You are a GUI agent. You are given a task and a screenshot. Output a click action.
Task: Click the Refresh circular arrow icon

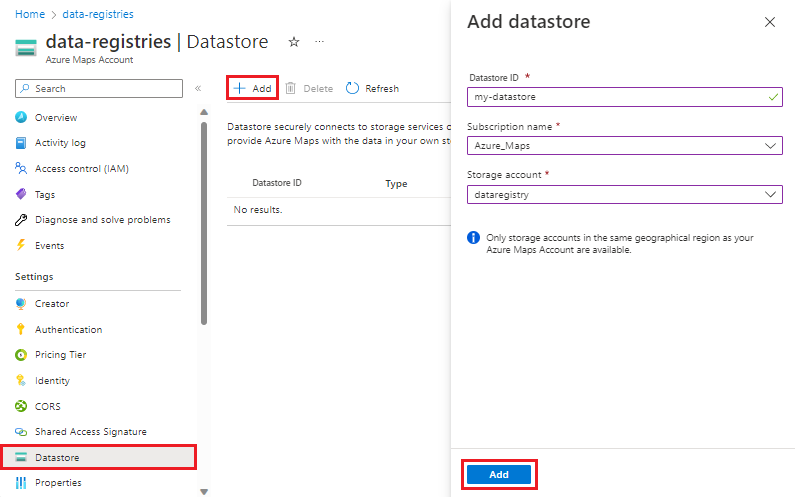(x=352, y=88)
